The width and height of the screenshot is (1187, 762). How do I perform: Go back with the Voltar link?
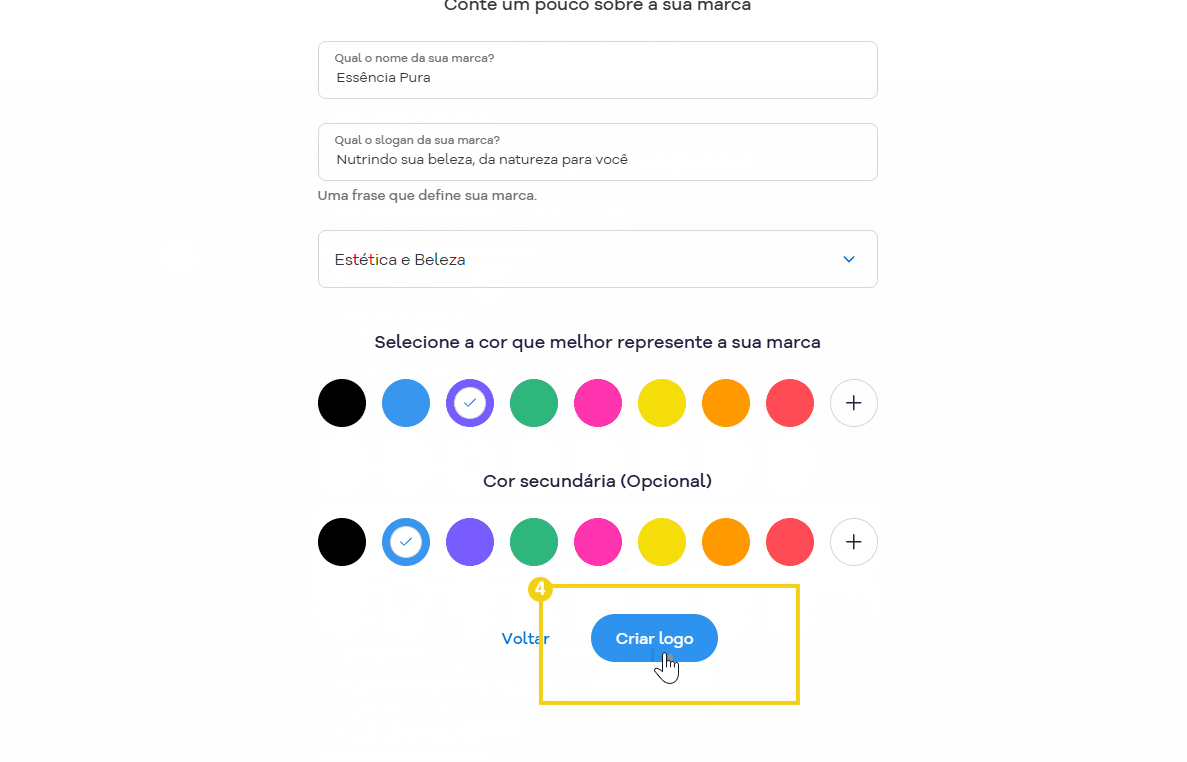point(525,639)
